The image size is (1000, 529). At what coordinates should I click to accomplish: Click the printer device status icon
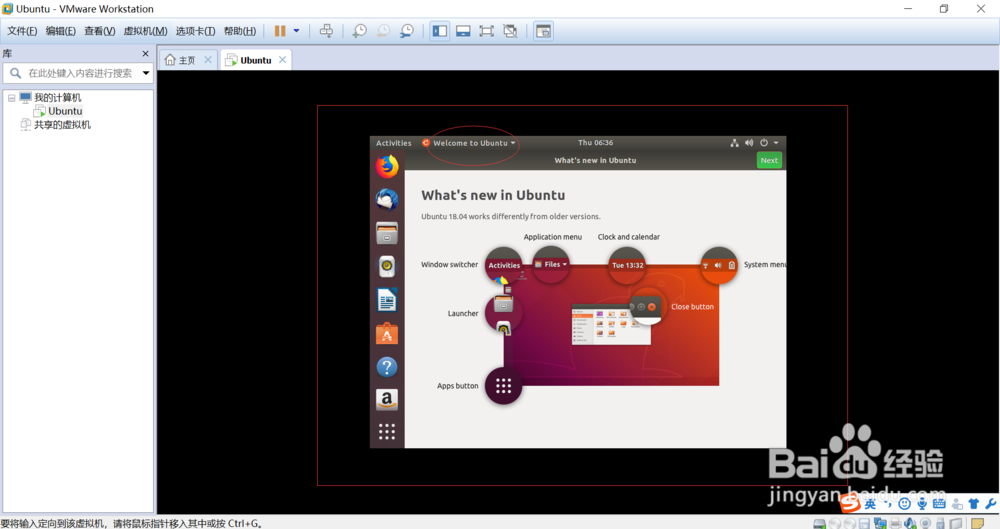click(895, 524)
